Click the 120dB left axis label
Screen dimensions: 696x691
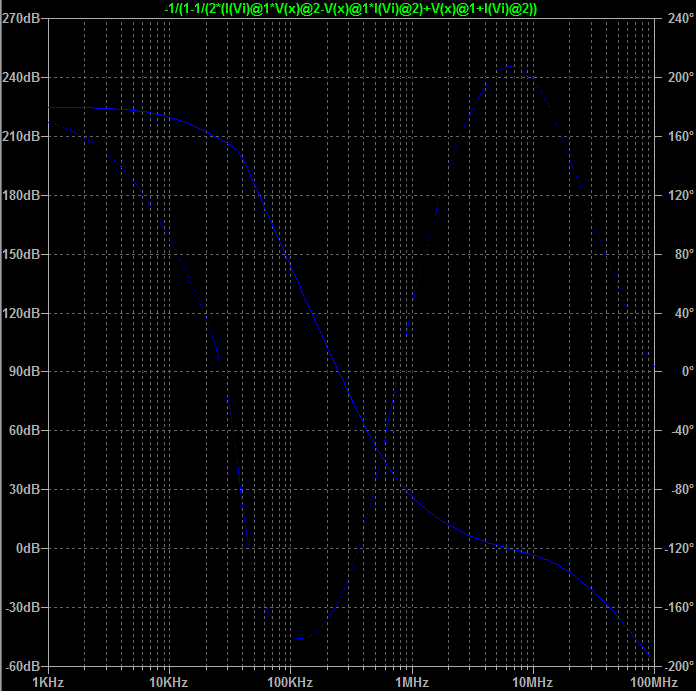21,313
